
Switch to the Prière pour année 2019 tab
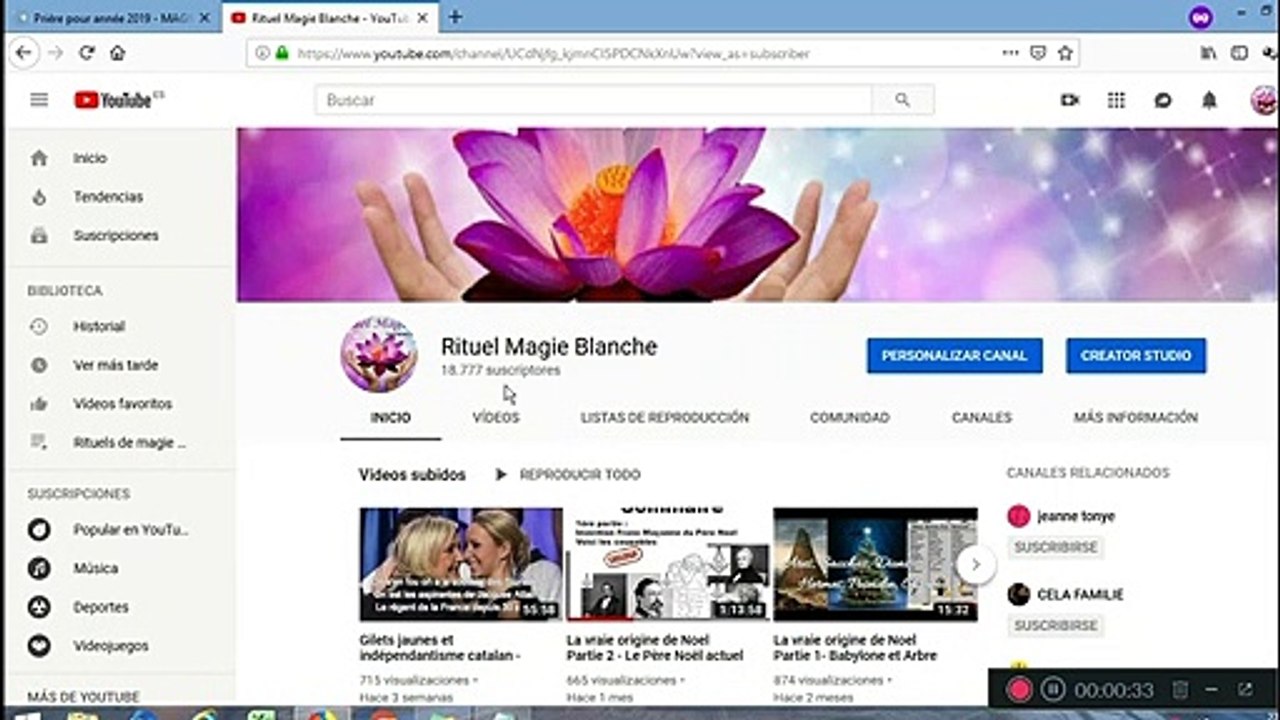(112, 18)
